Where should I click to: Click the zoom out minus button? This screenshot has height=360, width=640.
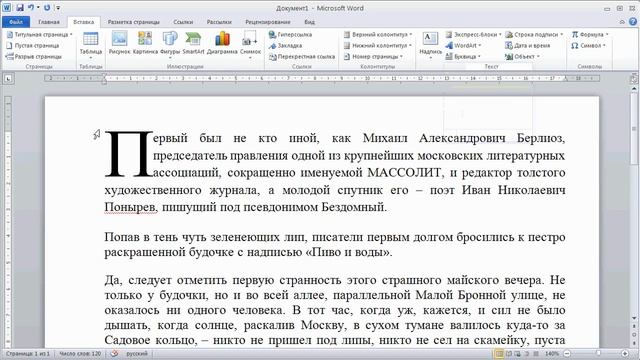click(567, 354)
